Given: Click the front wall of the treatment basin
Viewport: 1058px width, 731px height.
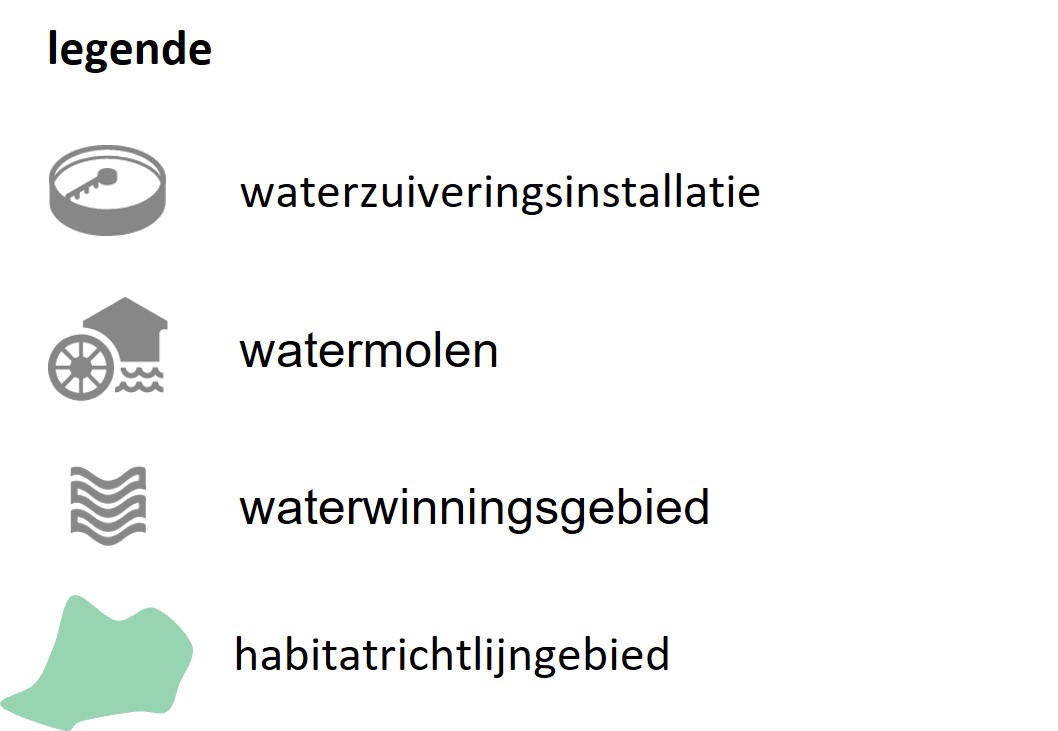Looking at the screenshot, I should pyautogui.click(x=107, y=218).
